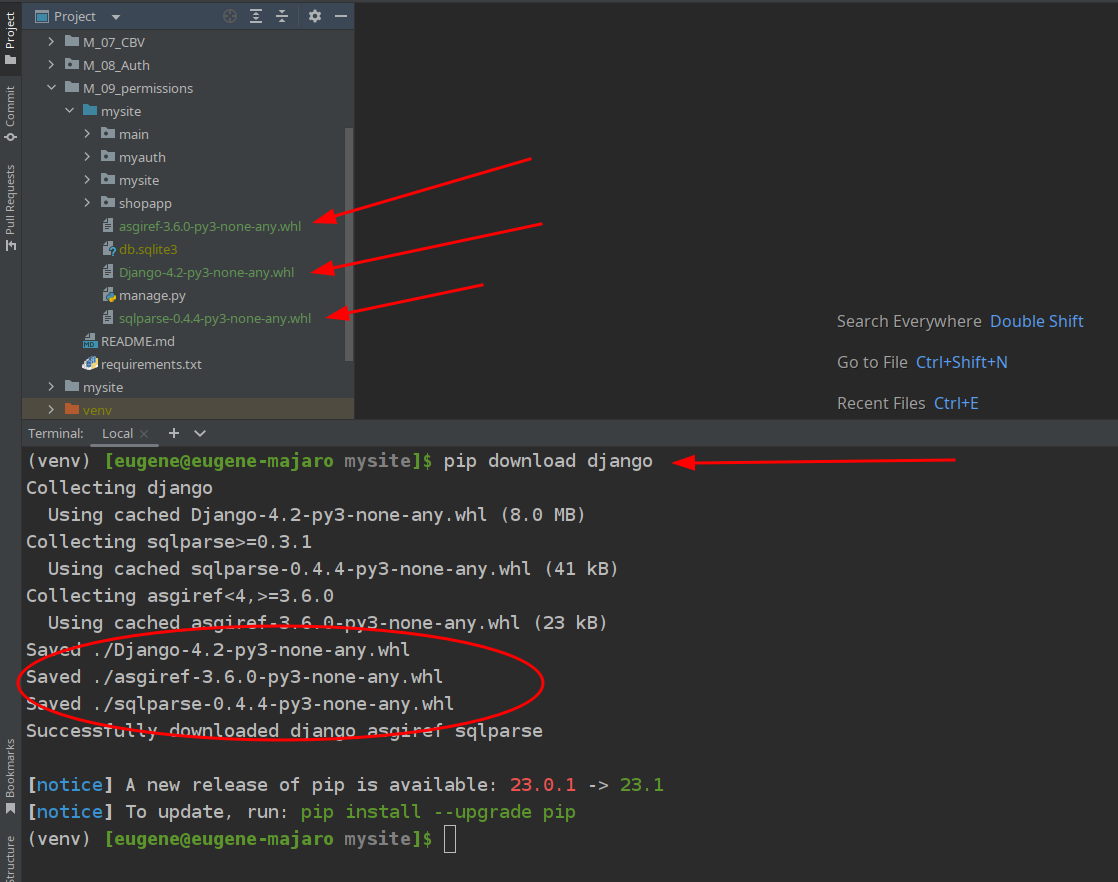Click the myauth folder icon
The image size is (1118, 882).
pos(108,157)
